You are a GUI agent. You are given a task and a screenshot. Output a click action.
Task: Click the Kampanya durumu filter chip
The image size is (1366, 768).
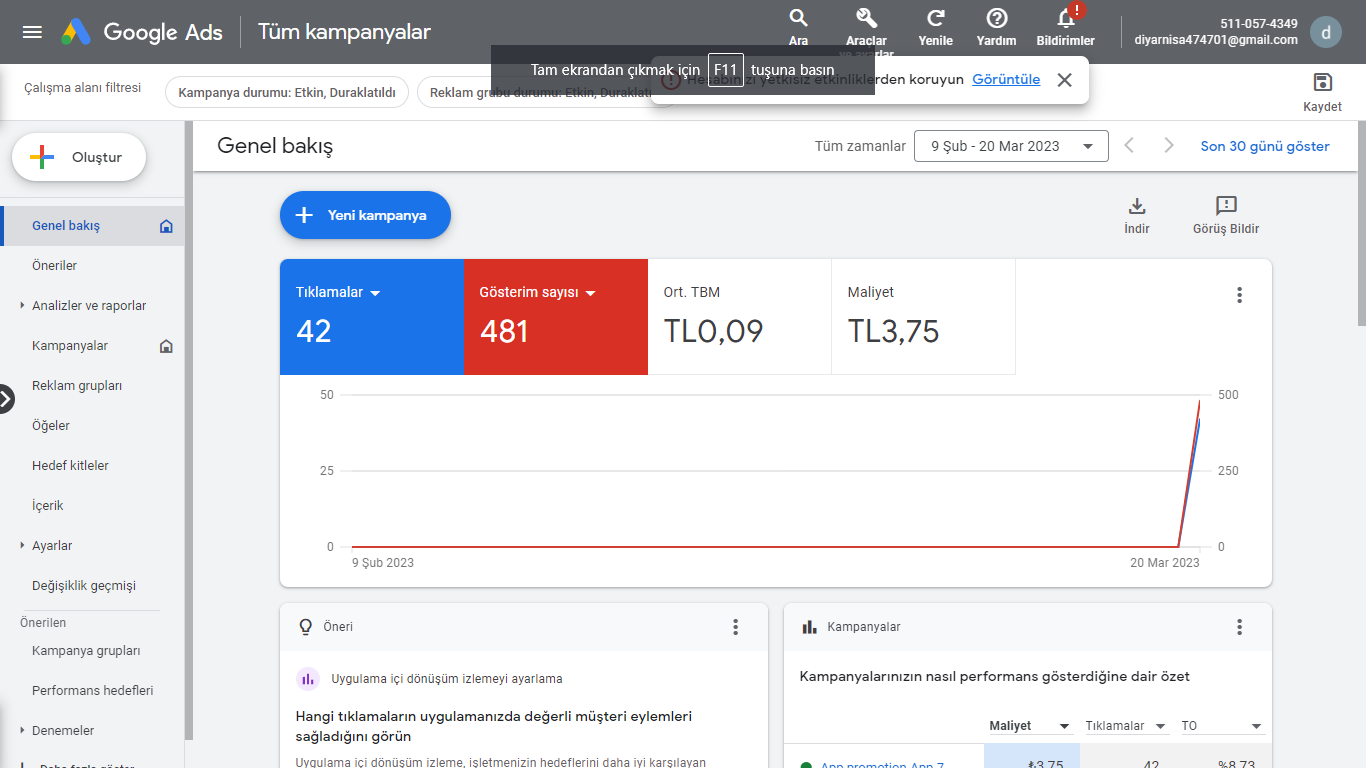point(287,93)
